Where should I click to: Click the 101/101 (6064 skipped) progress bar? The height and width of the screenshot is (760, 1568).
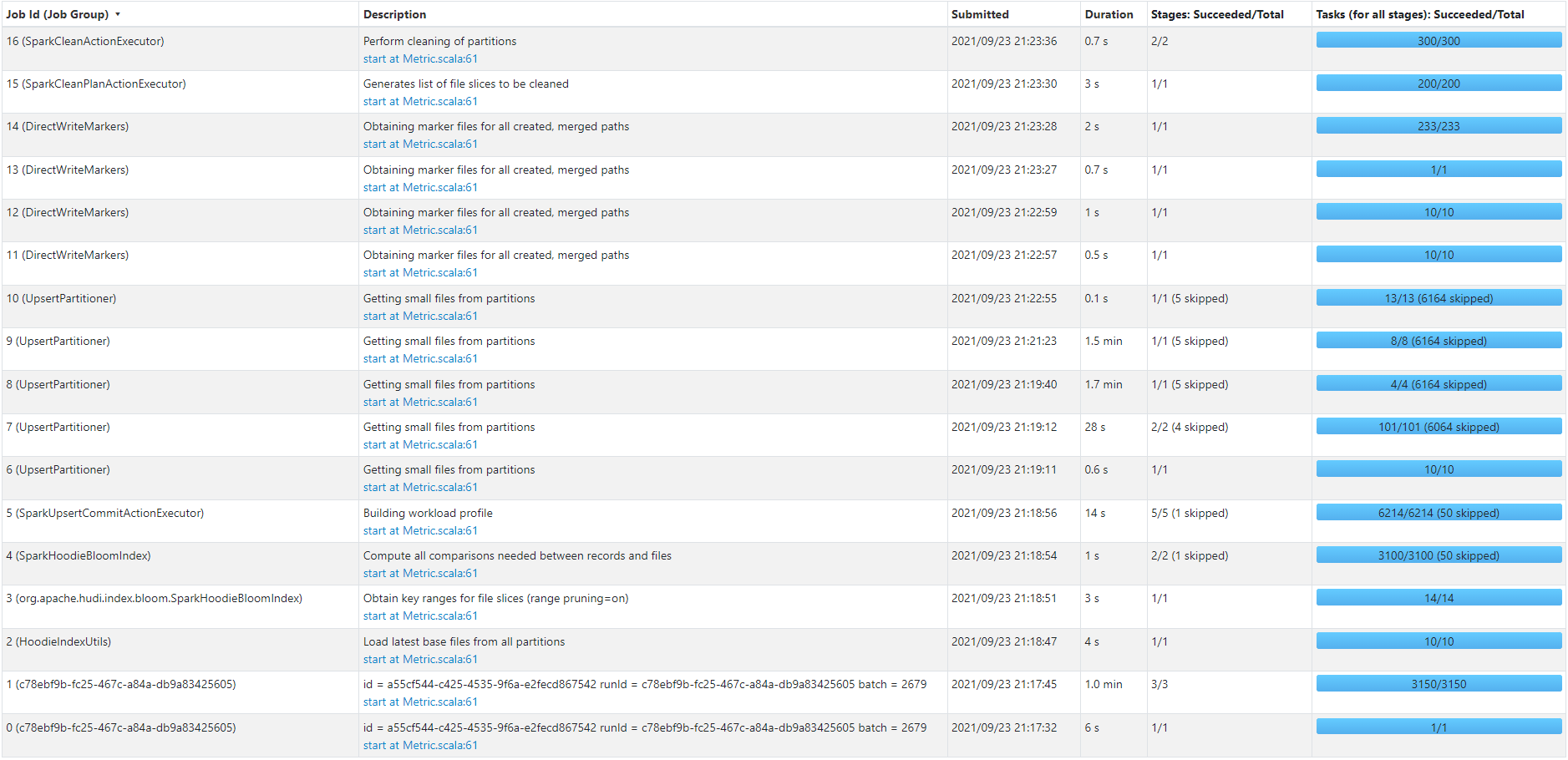click(1439, 426)
